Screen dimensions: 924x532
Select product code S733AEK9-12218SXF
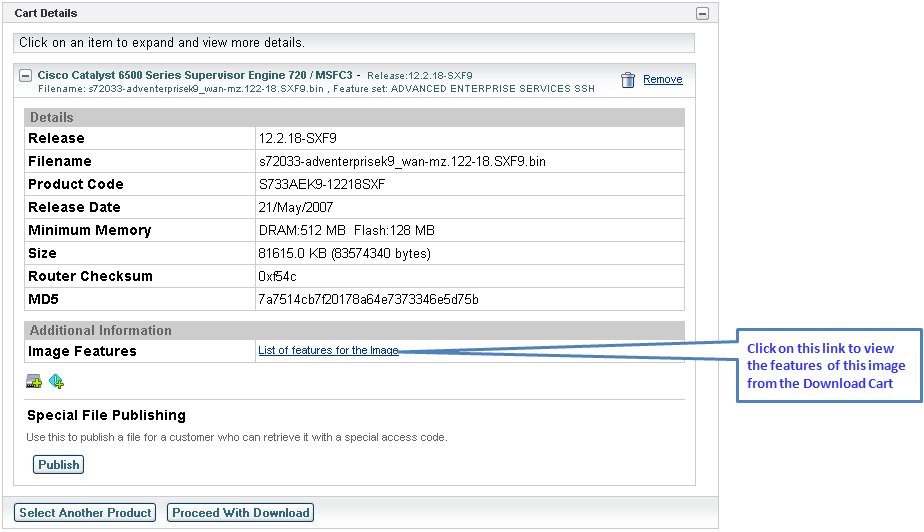point(322,184)
